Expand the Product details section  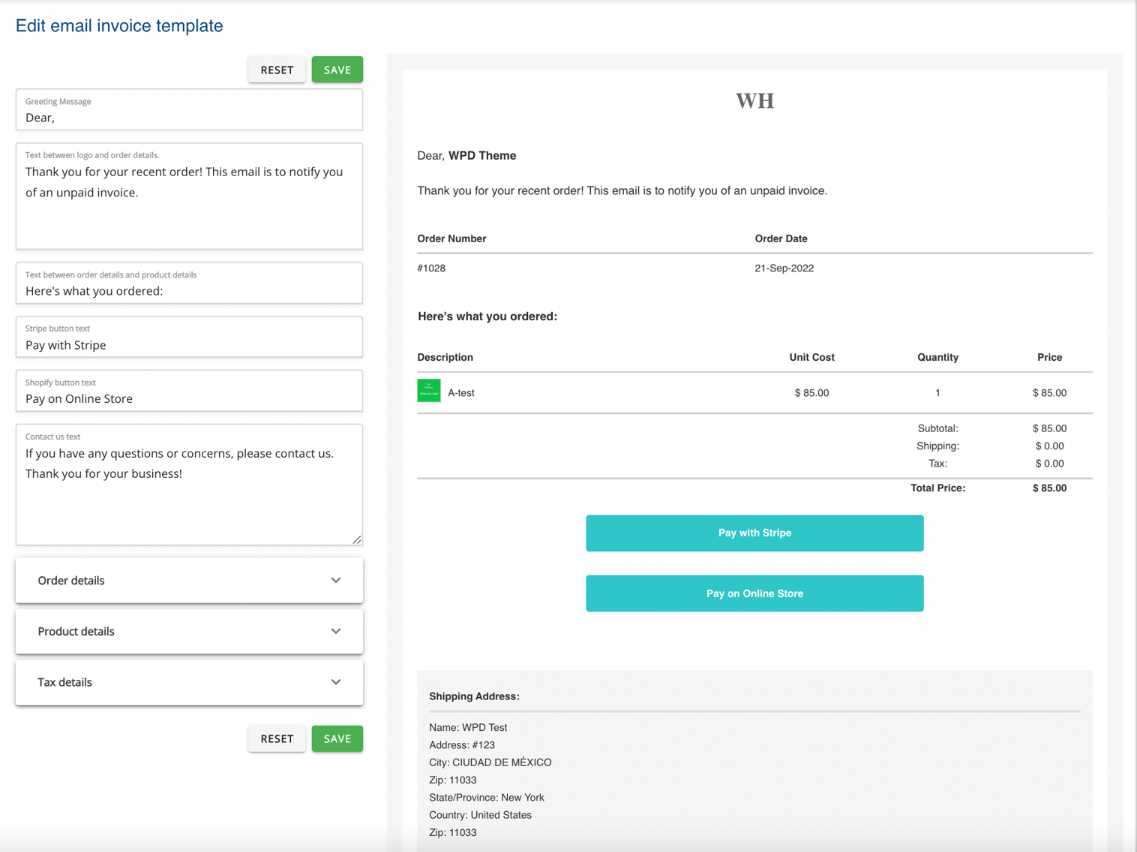[x=189, y=632]
